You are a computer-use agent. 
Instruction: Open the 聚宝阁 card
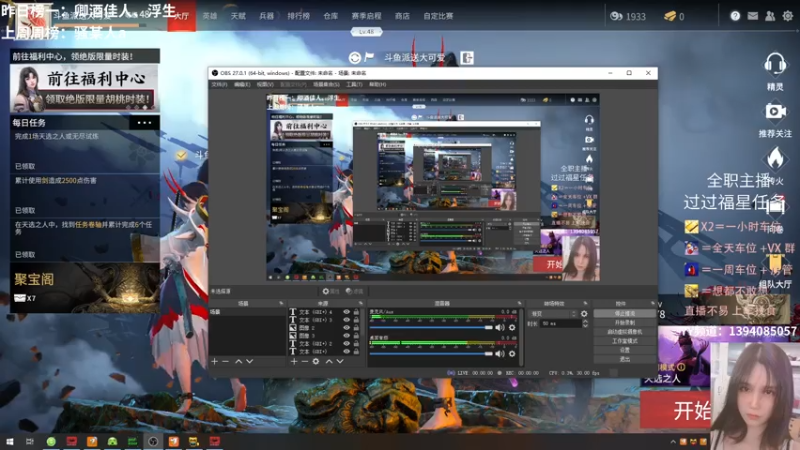pos(85,287)
